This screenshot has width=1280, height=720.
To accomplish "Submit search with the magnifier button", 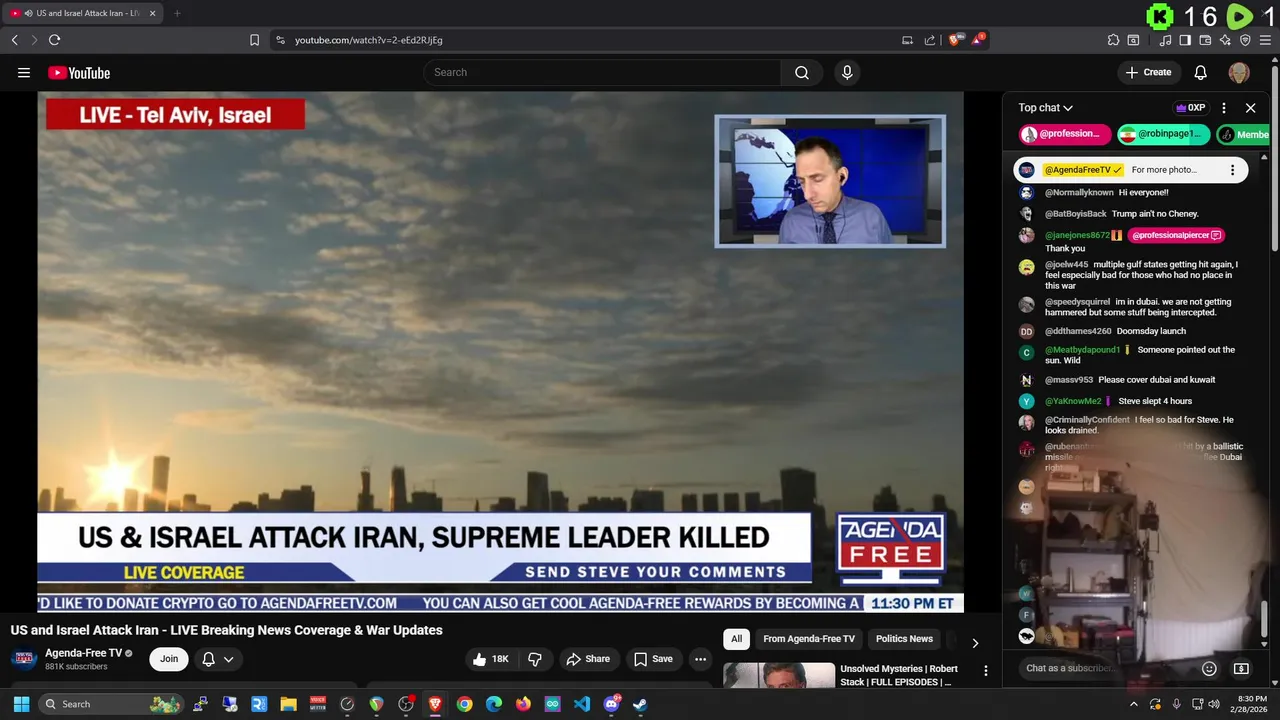I will coord(802,72).
